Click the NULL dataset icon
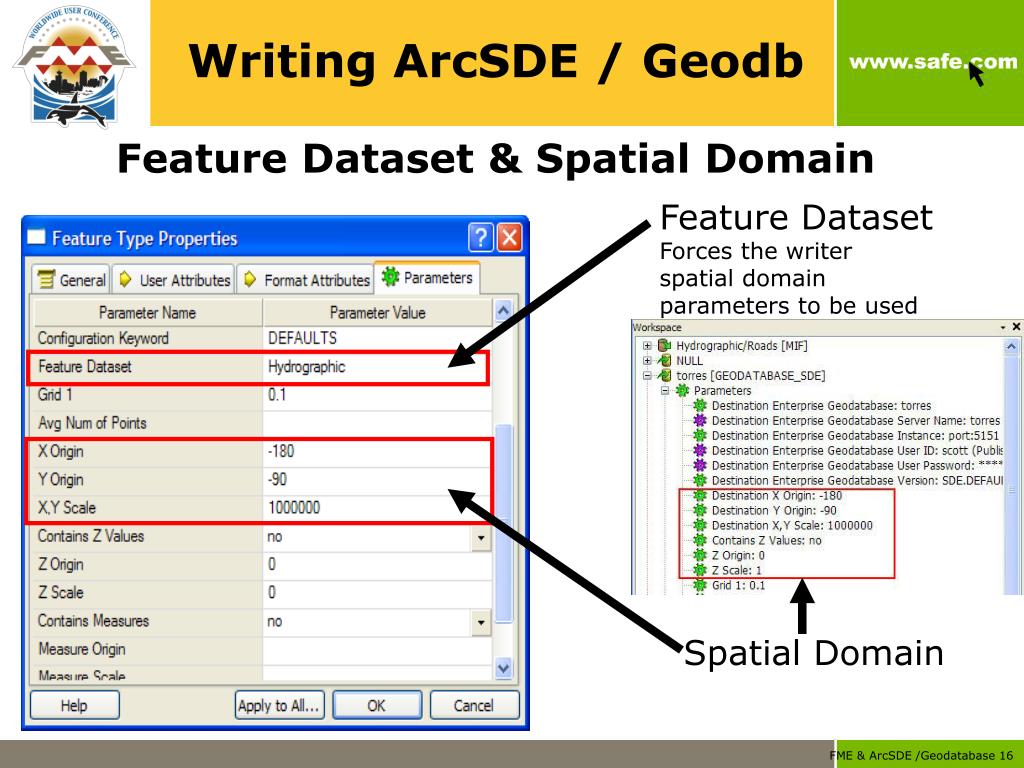The image size is (1024, 768). pyautogui.click(x=664, y=360)
